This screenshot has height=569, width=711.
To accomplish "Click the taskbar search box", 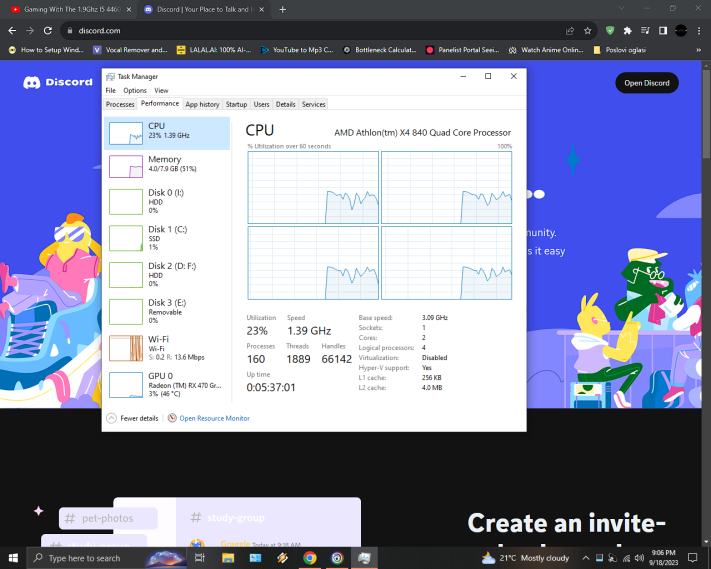I will click(x=107, y=558).
